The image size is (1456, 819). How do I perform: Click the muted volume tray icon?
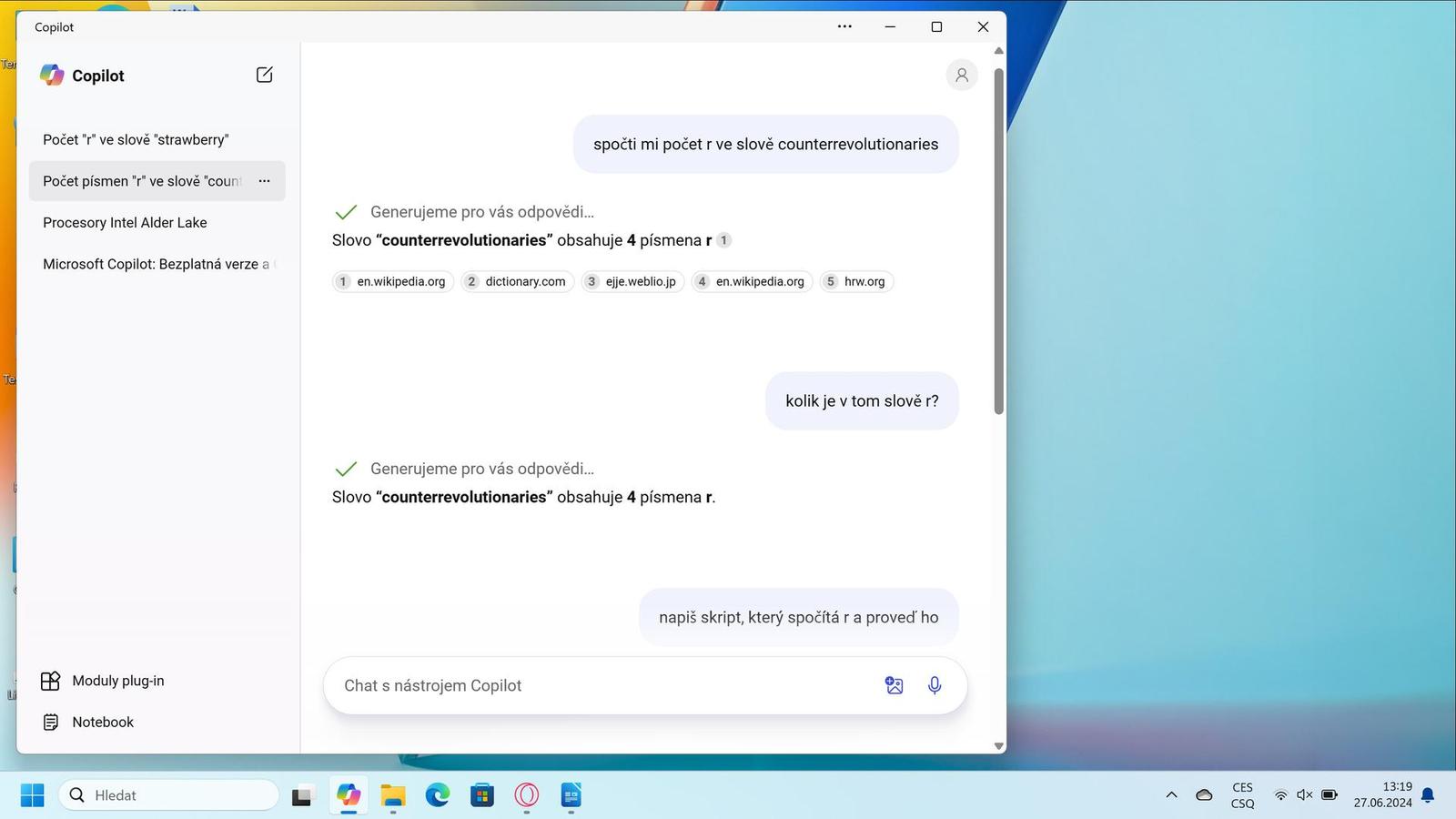pyautogui.click(x=1304, y=795)
